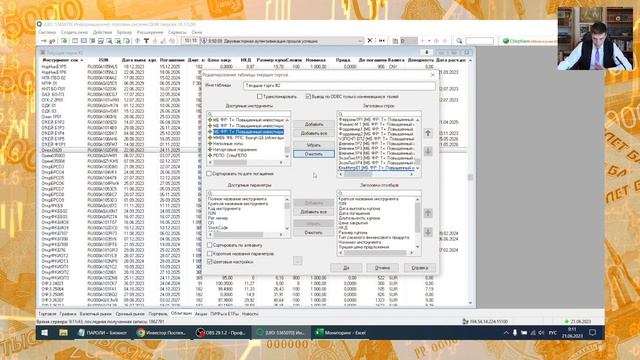Click the connection arrow icon in toolbar
This screenshot has width=640, height=360.
(44, 41)
